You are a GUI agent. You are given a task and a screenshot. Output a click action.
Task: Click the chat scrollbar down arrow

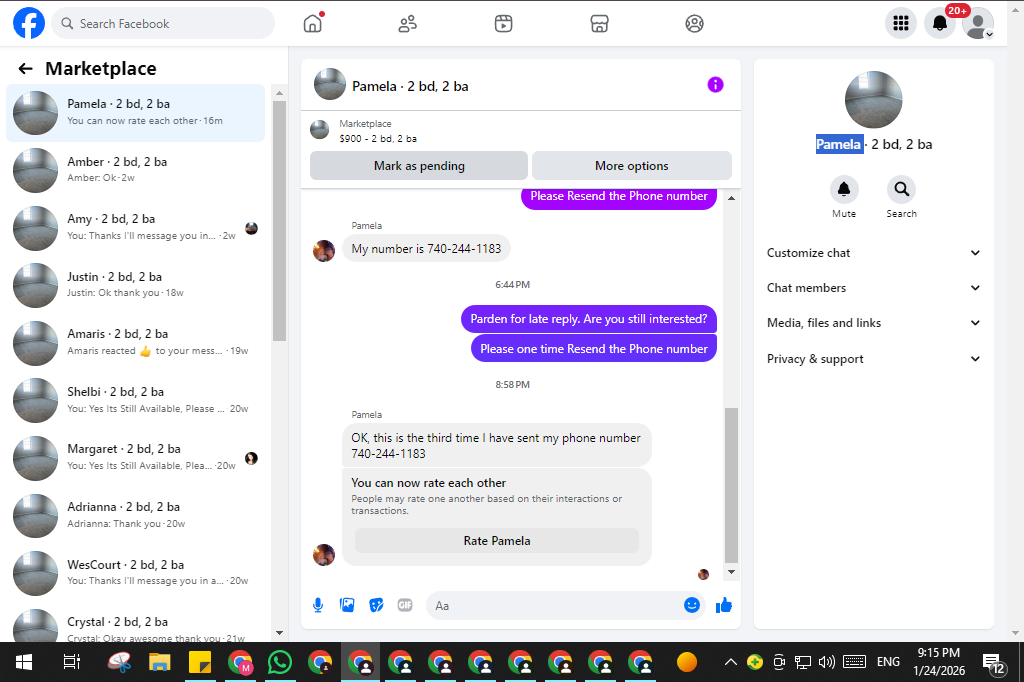pyautogui.click(x=731, y=572)
